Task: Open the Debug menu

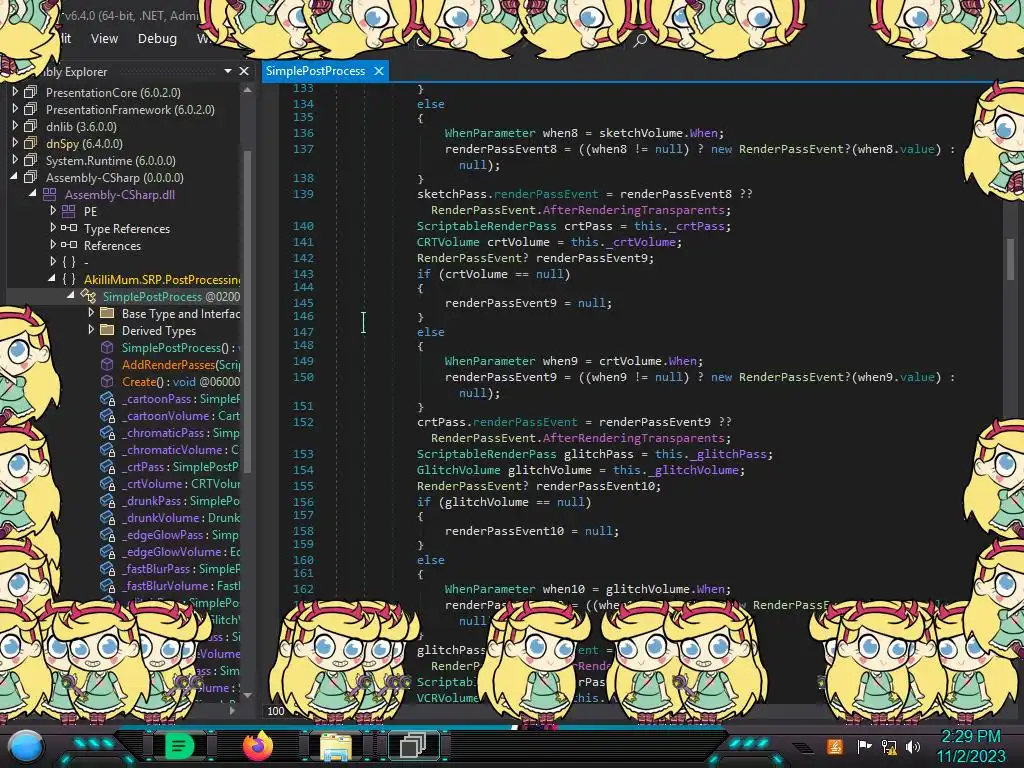Action: (157, 39)
